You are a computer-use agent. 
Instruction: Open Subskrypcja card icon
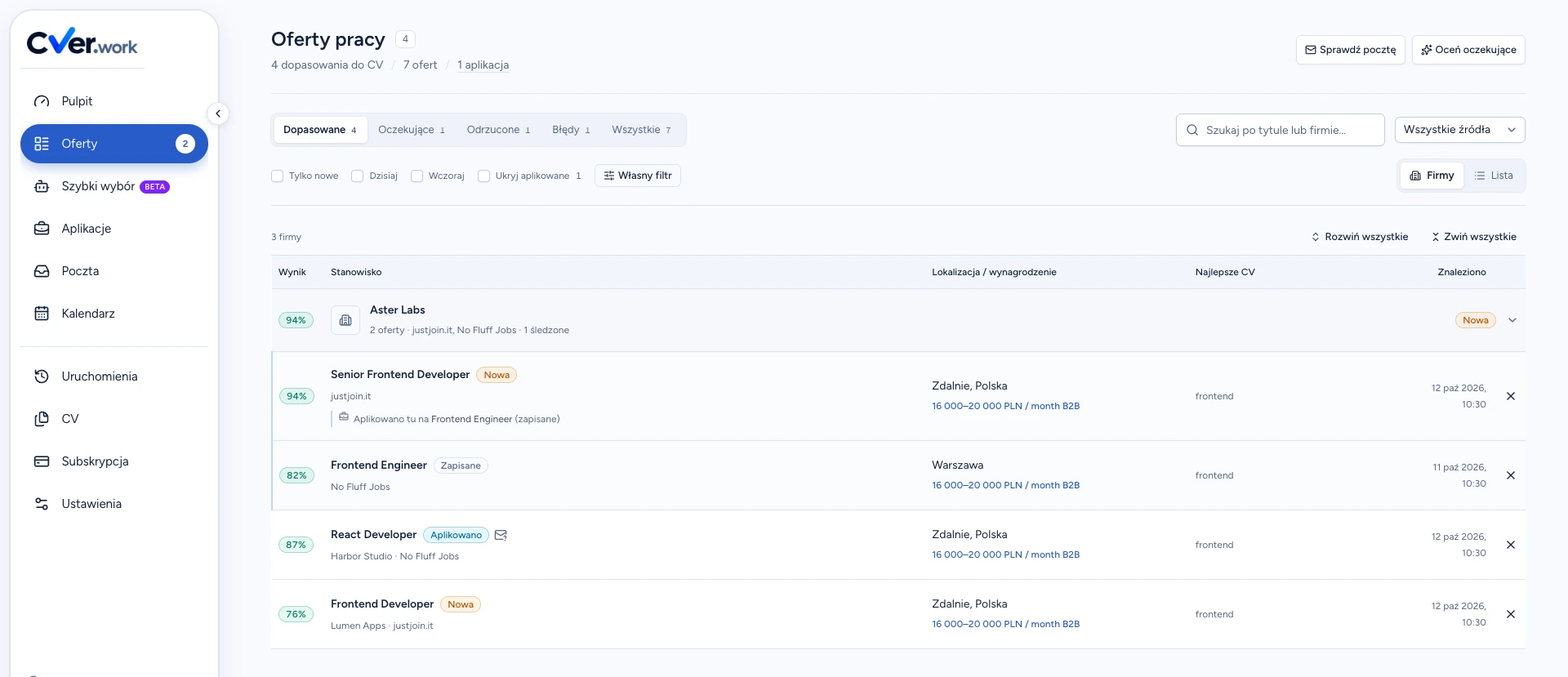[x=42, y=461]
